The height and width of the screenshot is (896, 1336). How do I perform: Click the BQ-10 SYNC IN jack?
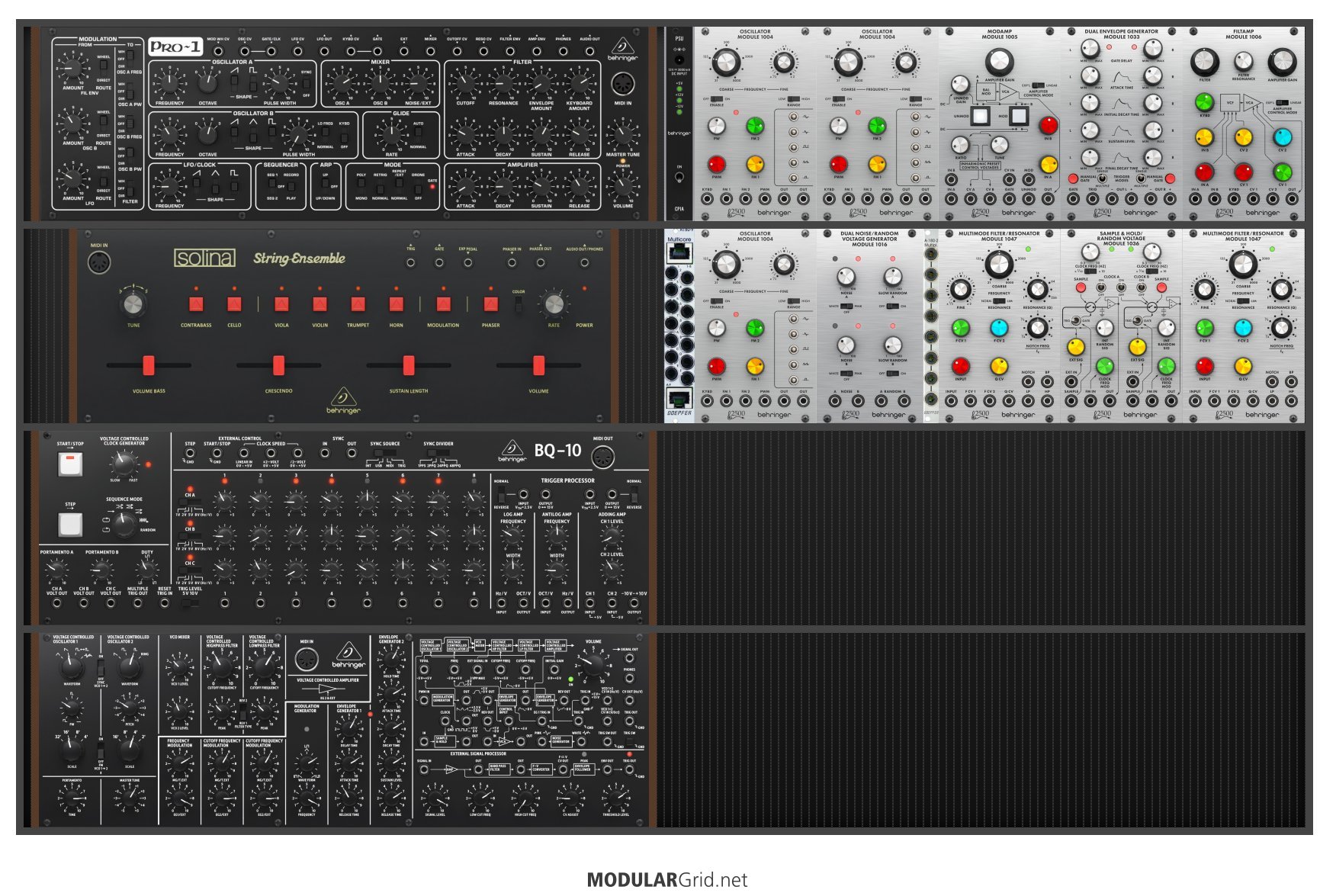pos(325,453)
